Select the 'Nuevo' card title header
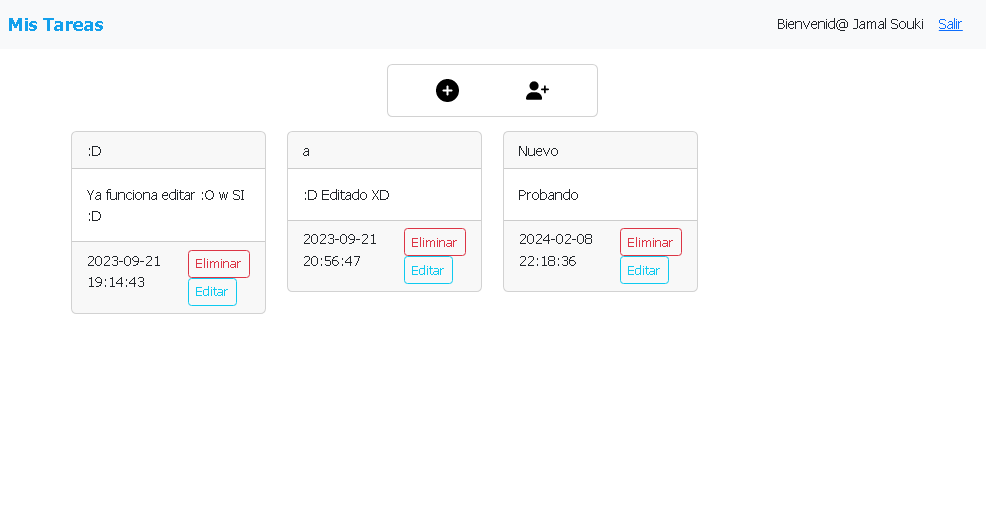The image size is (986, 506). tap(601, 150)
